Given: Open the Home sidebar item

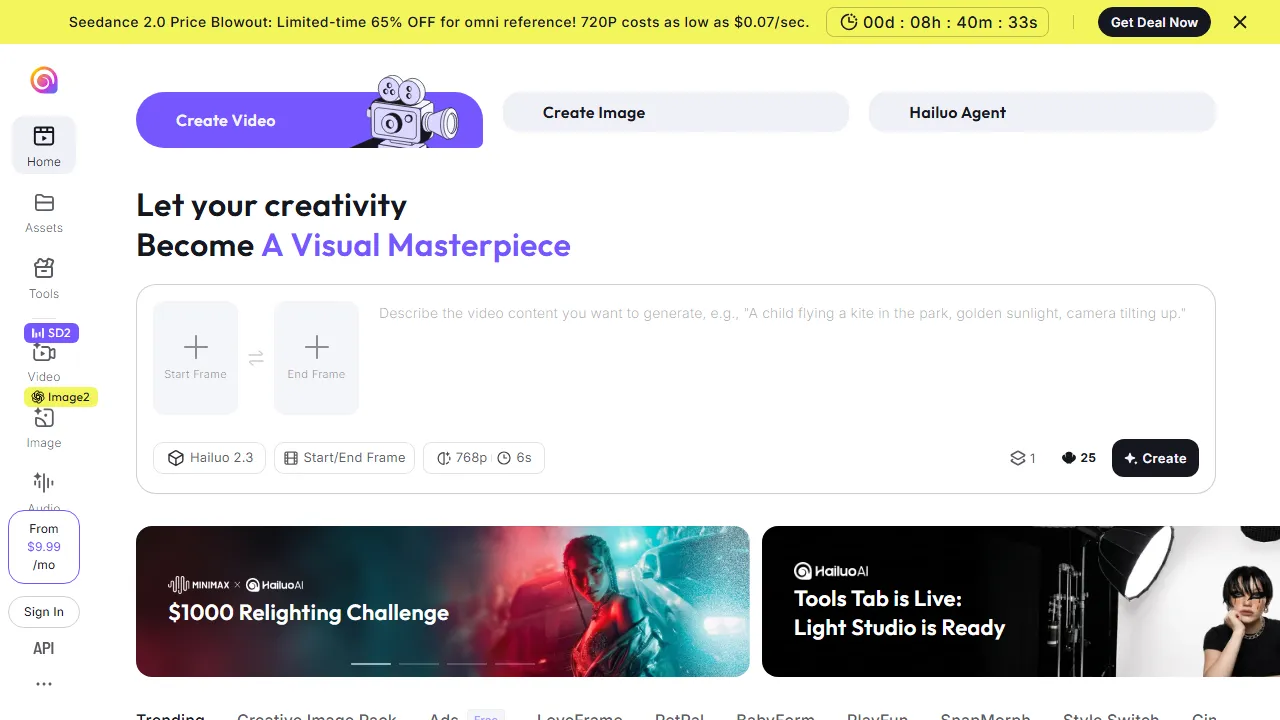Looking at the screenshot, I should tap(44, 145).
